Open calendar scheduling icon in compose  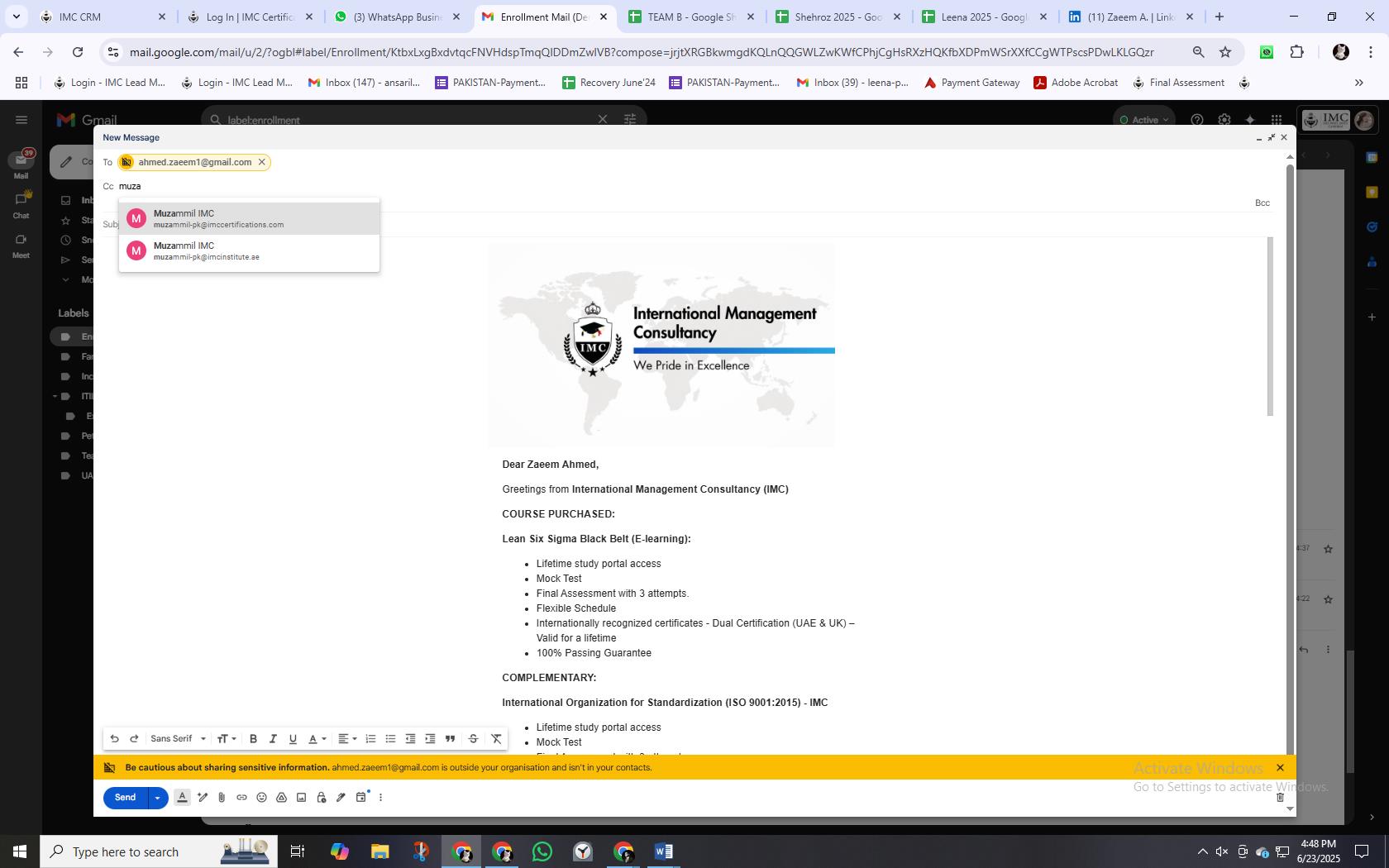point(361,798)
